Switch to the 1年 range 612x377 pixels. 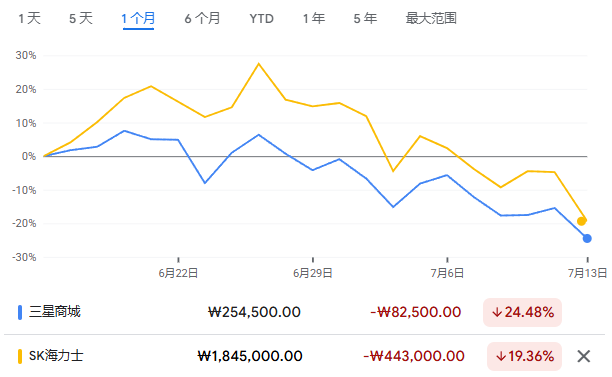[314, 18]
